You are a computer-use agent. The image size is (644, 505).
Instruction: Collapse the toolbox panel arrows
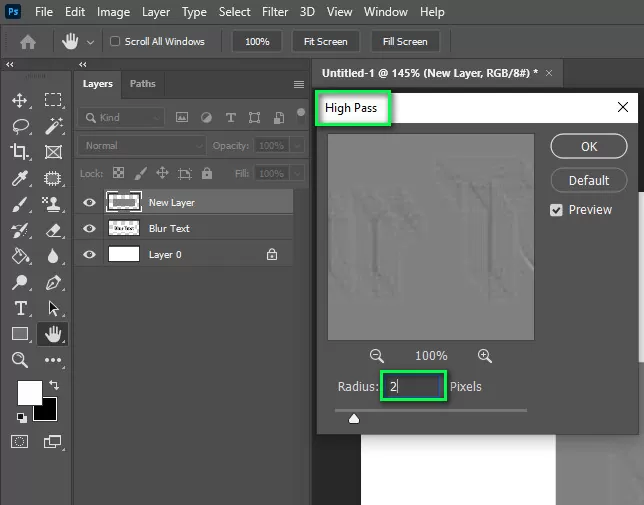click(x=9, y=64)
